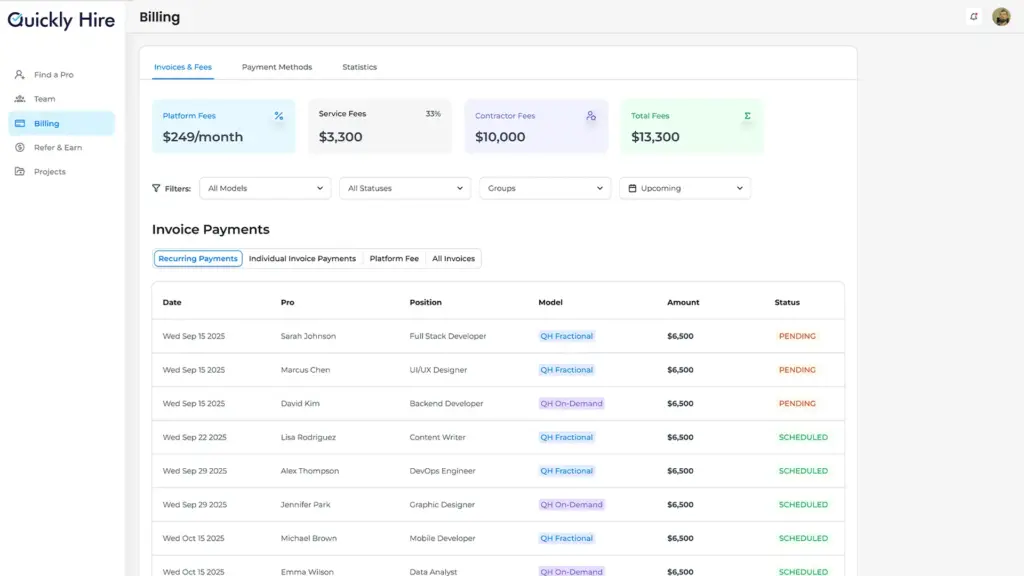The height and width of the screenshot is (576, 1024).
Task: Click the percent icon on Platform Fees card
Action: (279, 116)
